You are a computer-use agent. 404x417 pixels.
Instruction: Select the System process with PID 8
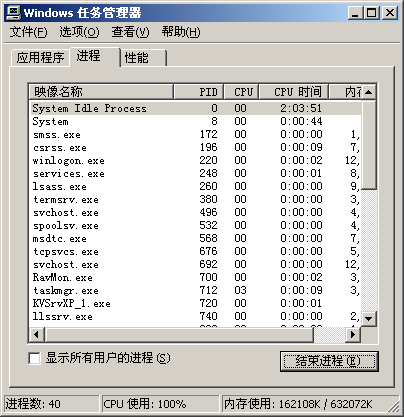(195, 121)
